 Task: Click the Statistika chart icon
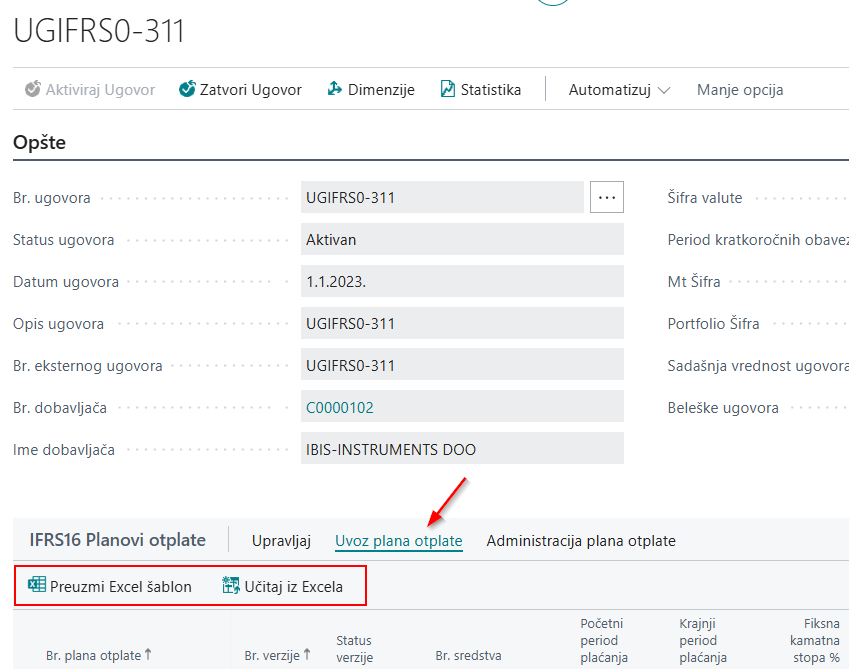pos(448,89)
